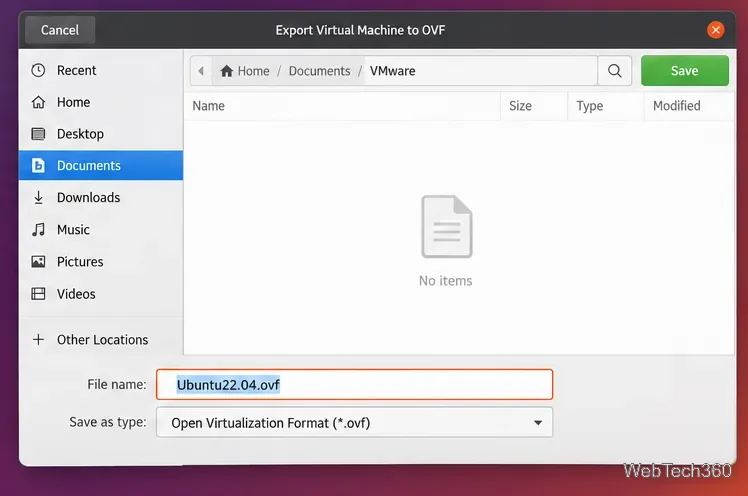748x496 pixels.
Task: Sort by the Modified column header
Action: click(x=689, y=106)
